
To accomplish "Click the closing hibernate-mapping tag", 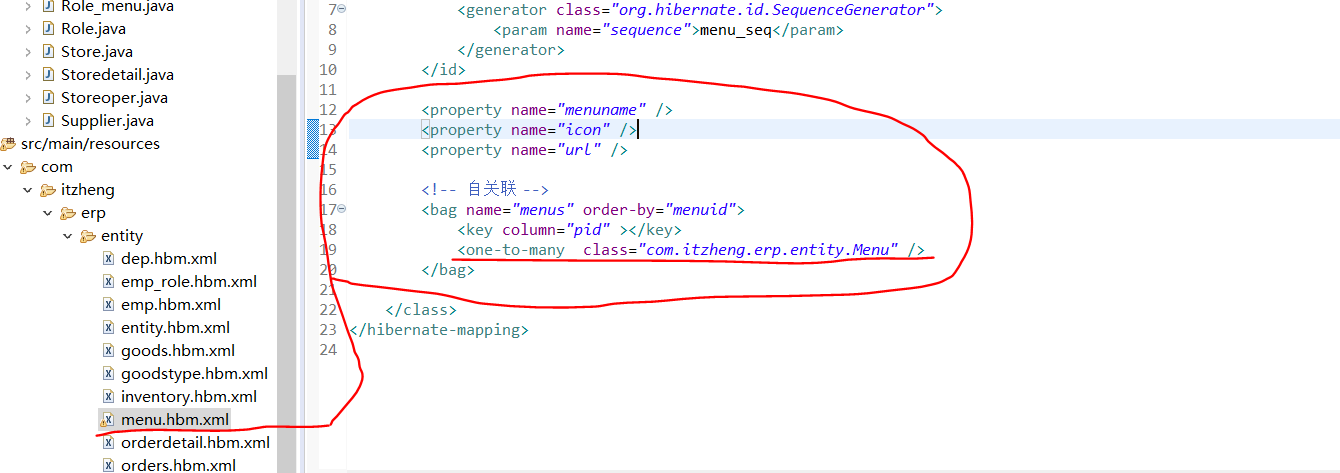I will (x=439, y=330).
